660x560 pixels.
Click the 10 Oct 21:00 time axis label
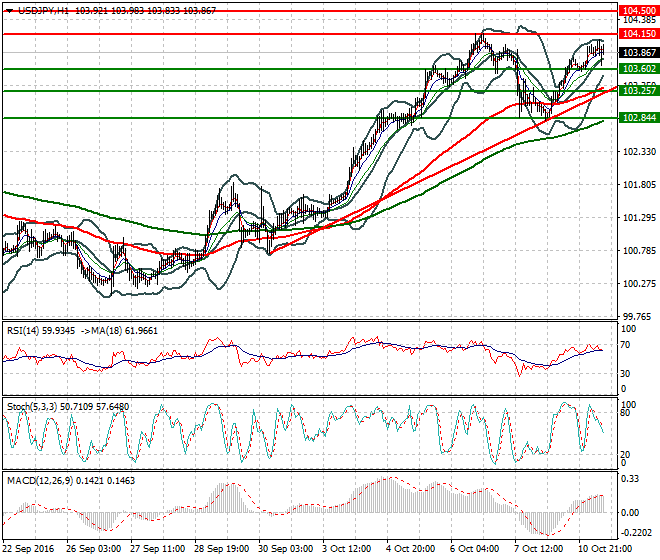606,549
